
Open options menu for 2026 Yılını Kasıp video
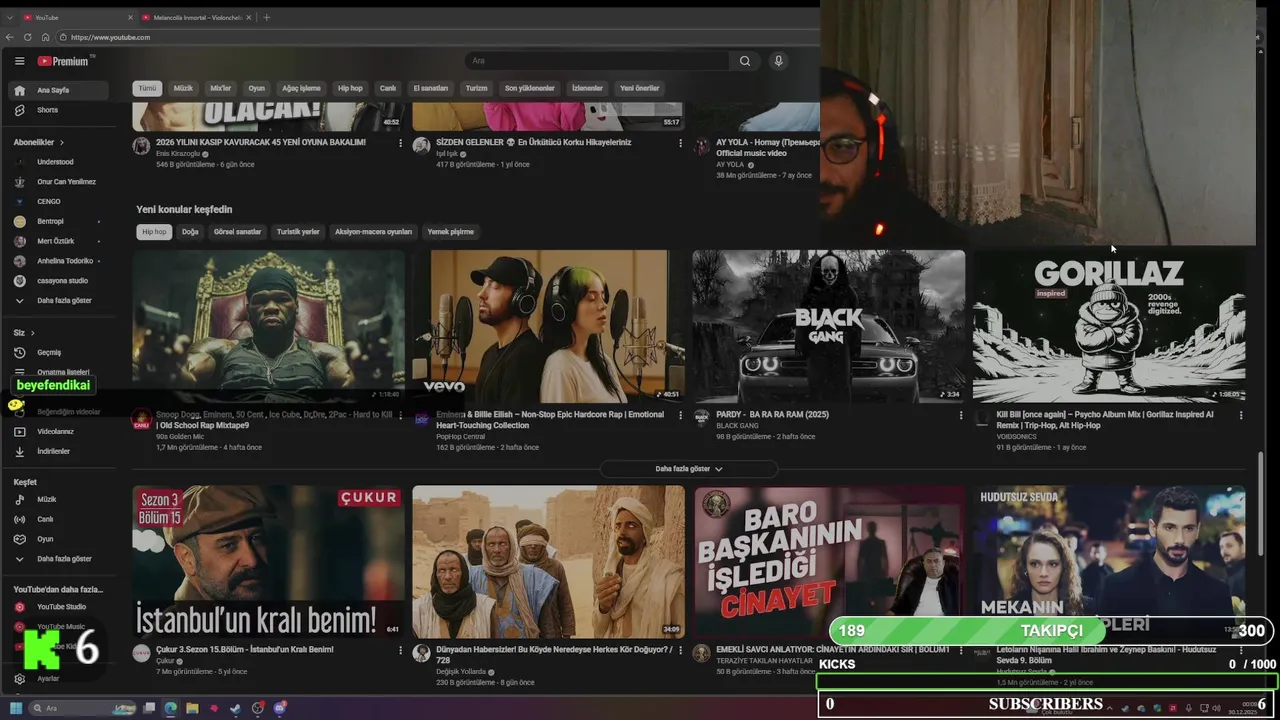401,143
